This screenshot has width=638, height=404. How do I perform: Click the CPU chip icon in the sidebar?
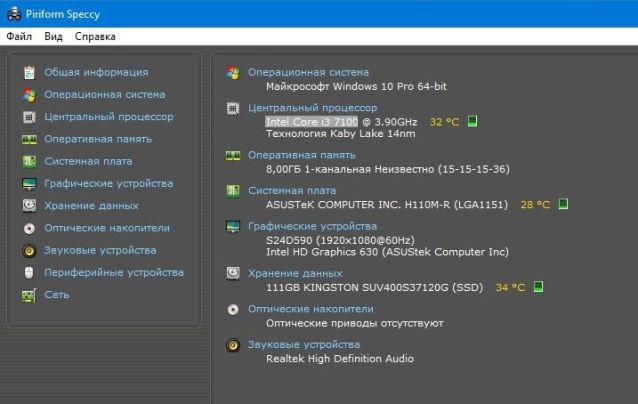[29, 117]
